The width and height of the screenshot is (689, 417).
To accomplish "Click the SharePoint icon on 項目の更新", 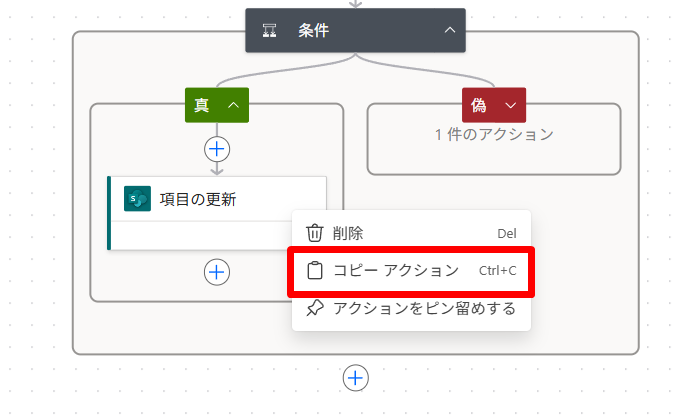I will tap(138, 199).
